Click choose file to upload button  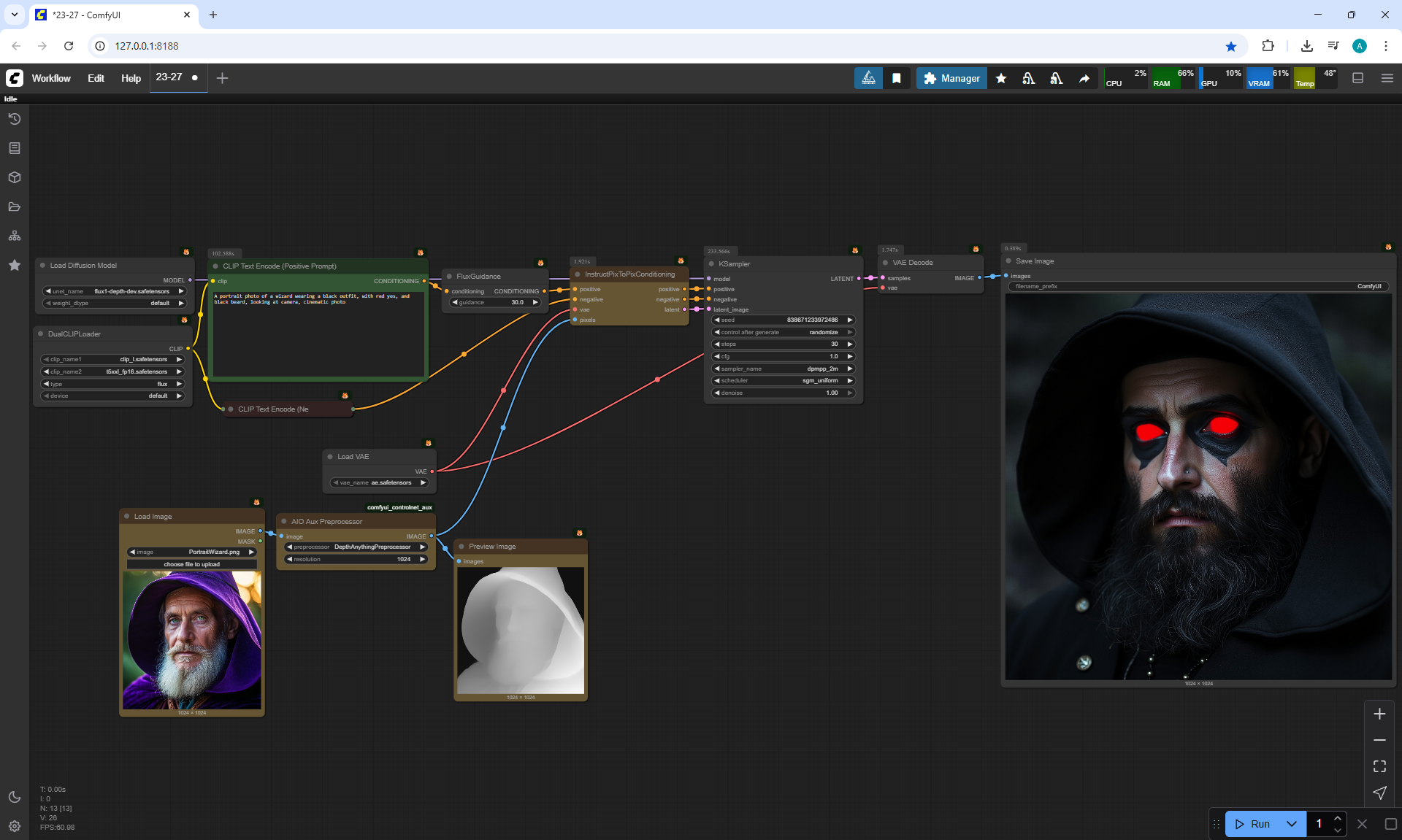[191, 564]
